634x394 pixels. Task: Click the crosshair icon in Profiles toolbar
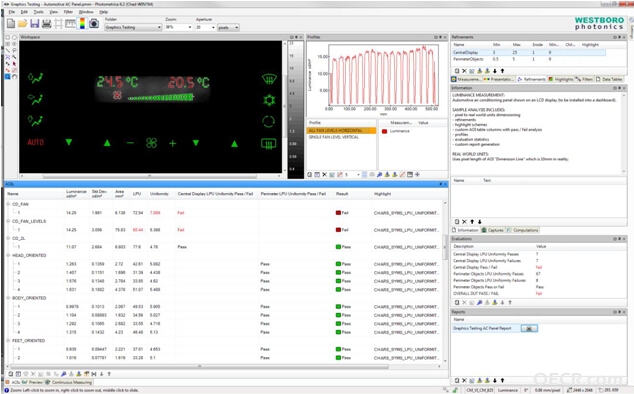[417, 174]
